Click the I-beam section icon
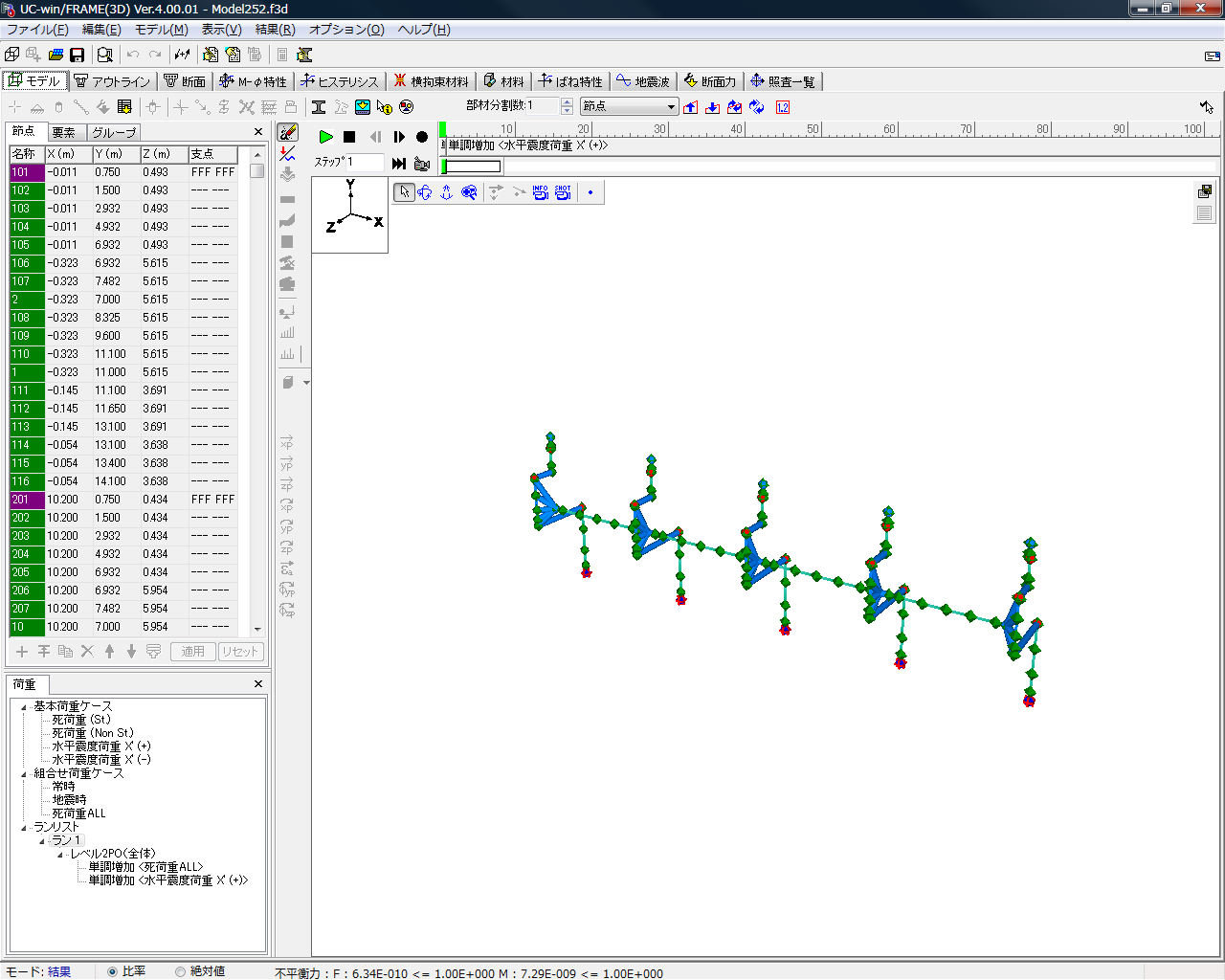The image size is (1225, 980). pos(319,107)
